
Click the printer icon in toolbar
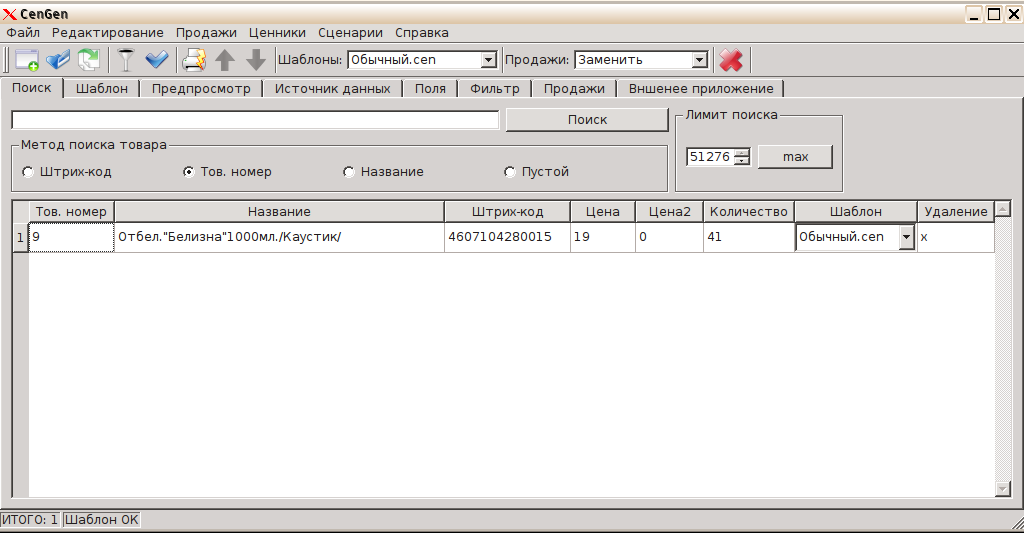[x=193, y=60]
